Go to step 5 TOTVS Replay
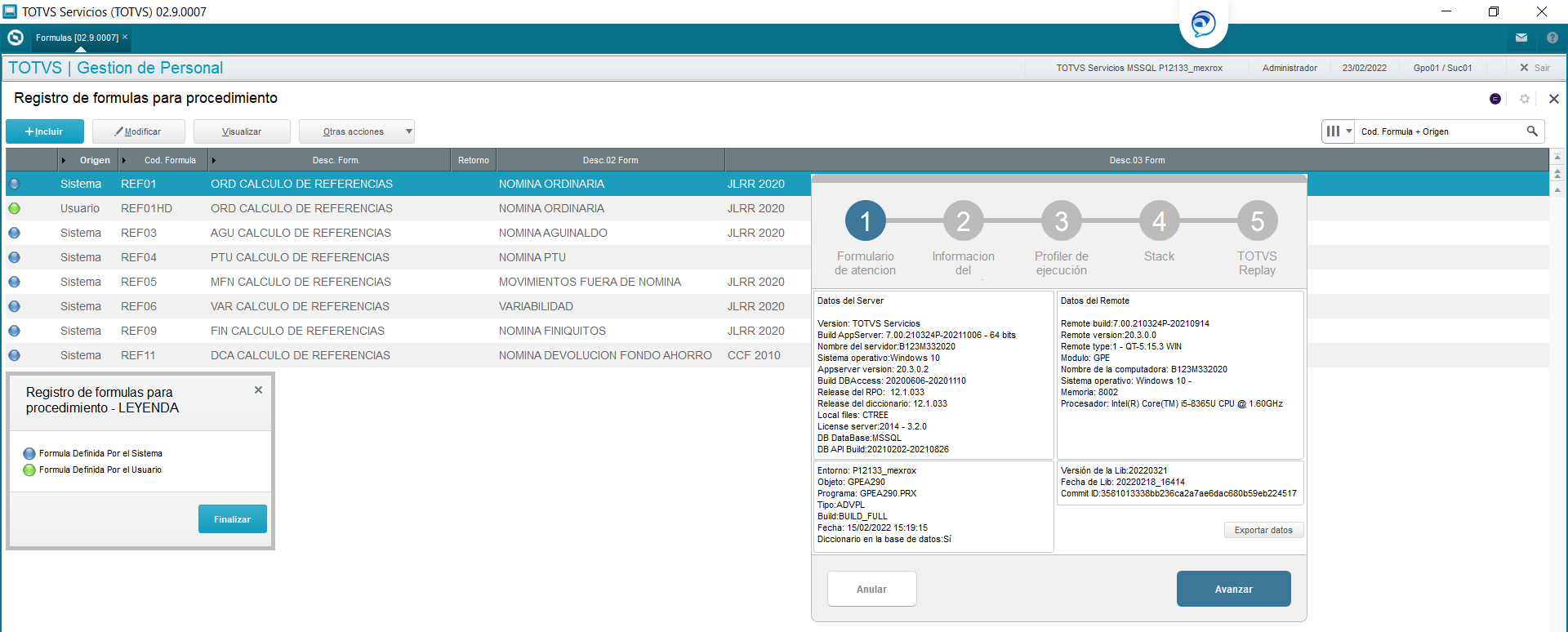This screenshot has width=1568, height=632. tap(1258, 221)
